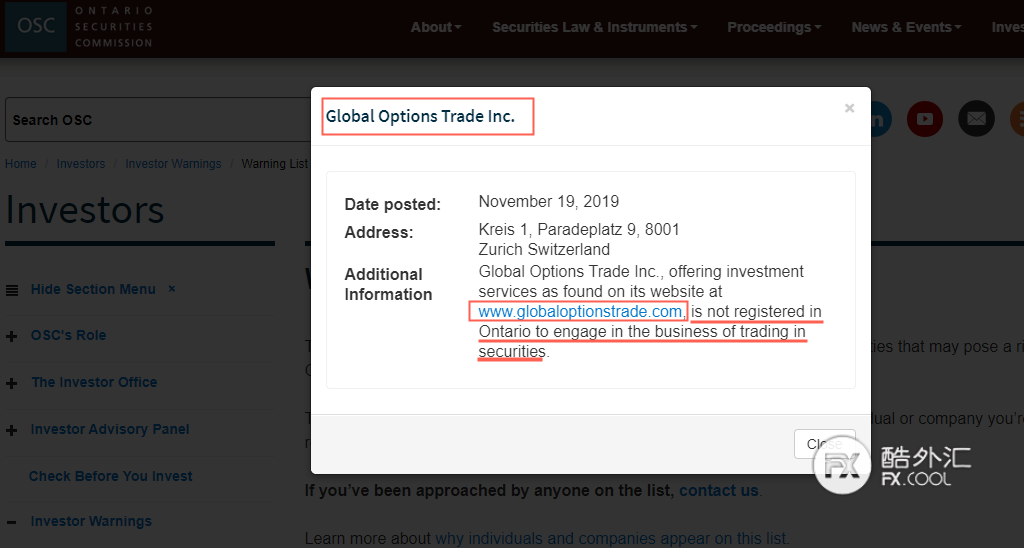Expand The Investor Office section
The height and width of the screenshot is (548, 1024).
11,383
